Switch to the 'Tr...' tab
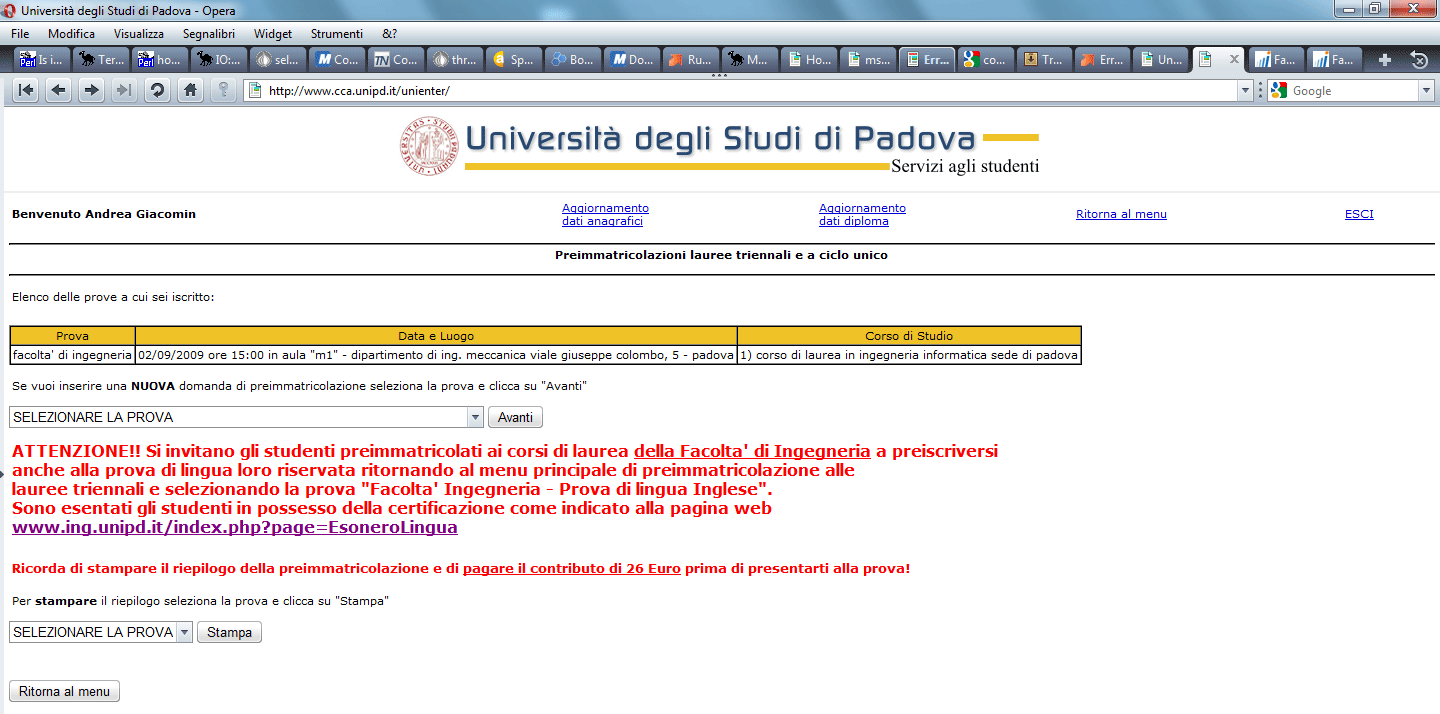This screenshot has width=1440, height=714. pyautogui.click(x=1045, y=60)
